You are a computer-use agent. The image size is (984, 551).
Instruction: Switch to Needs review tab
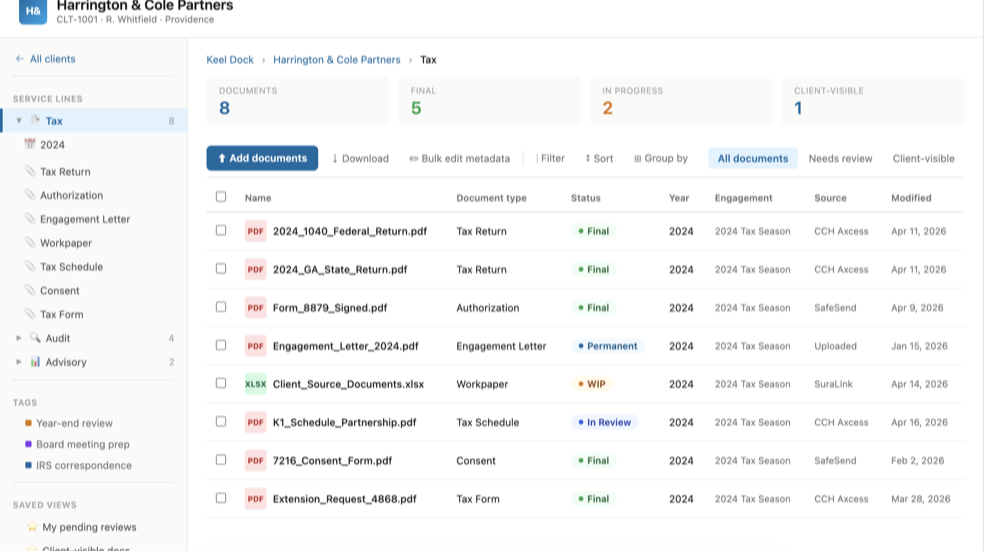[840, 158]
